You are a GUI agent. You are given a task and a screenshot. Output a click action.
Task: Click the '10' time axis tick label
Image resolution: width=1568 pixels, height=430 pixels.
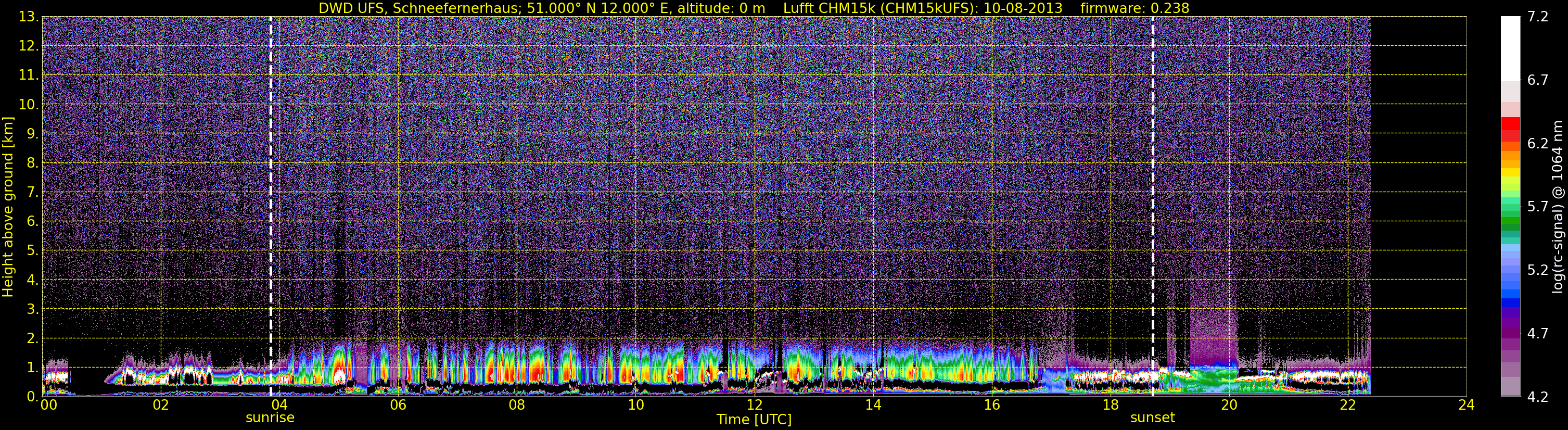coord(635,406)
